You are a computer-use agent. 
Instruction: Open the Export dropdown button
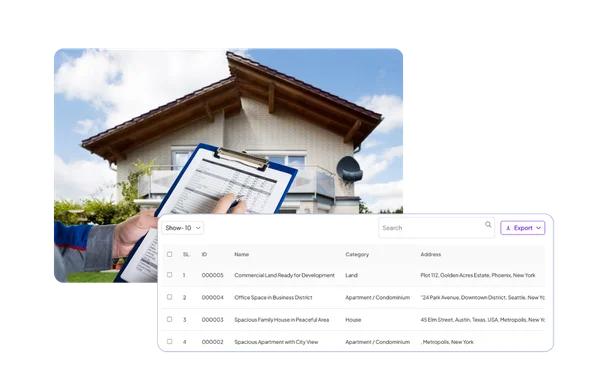click(x=523, y=228)
